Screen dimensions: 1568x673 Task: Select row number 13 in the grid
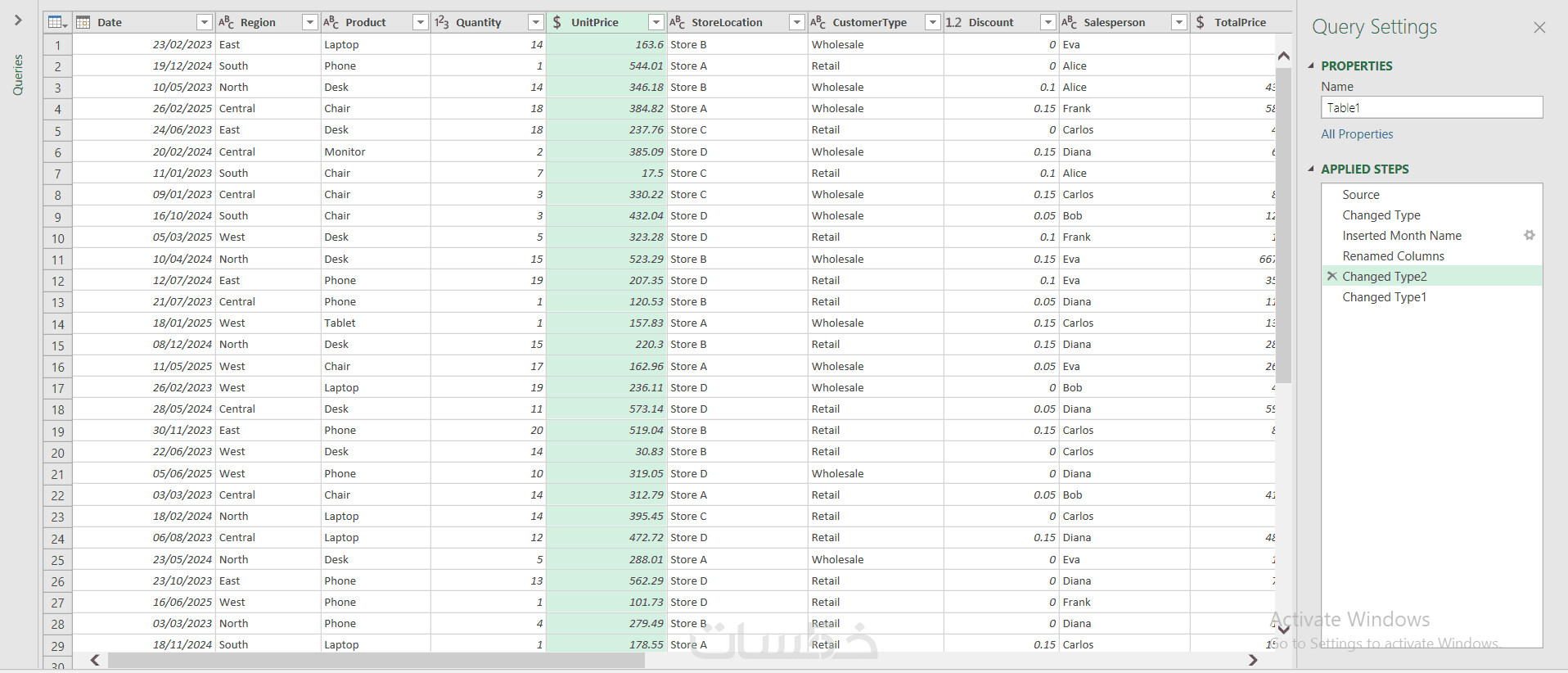[58, 302]
